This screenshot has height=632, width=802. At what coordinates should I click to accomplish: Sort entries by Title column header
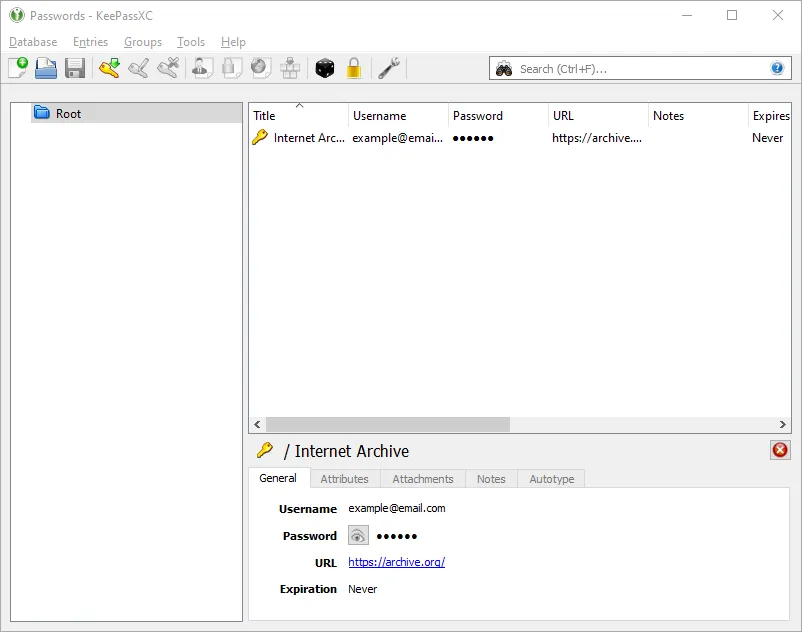coord(299,116)
